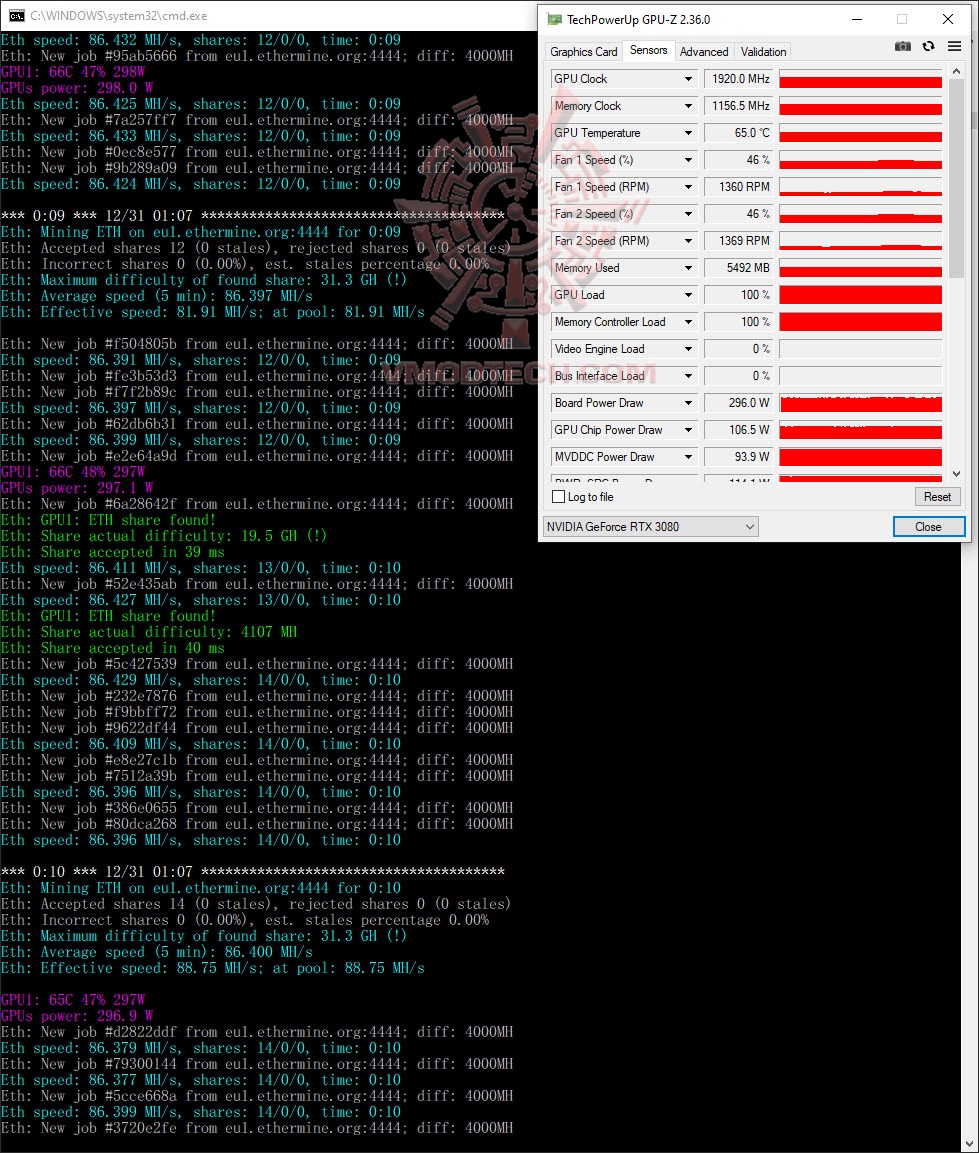The height and width of the screenshot is (1153, 979).
Task: Capture a screenshot with the camera icon
Action: pyautogui.click(x=903, y=46)
